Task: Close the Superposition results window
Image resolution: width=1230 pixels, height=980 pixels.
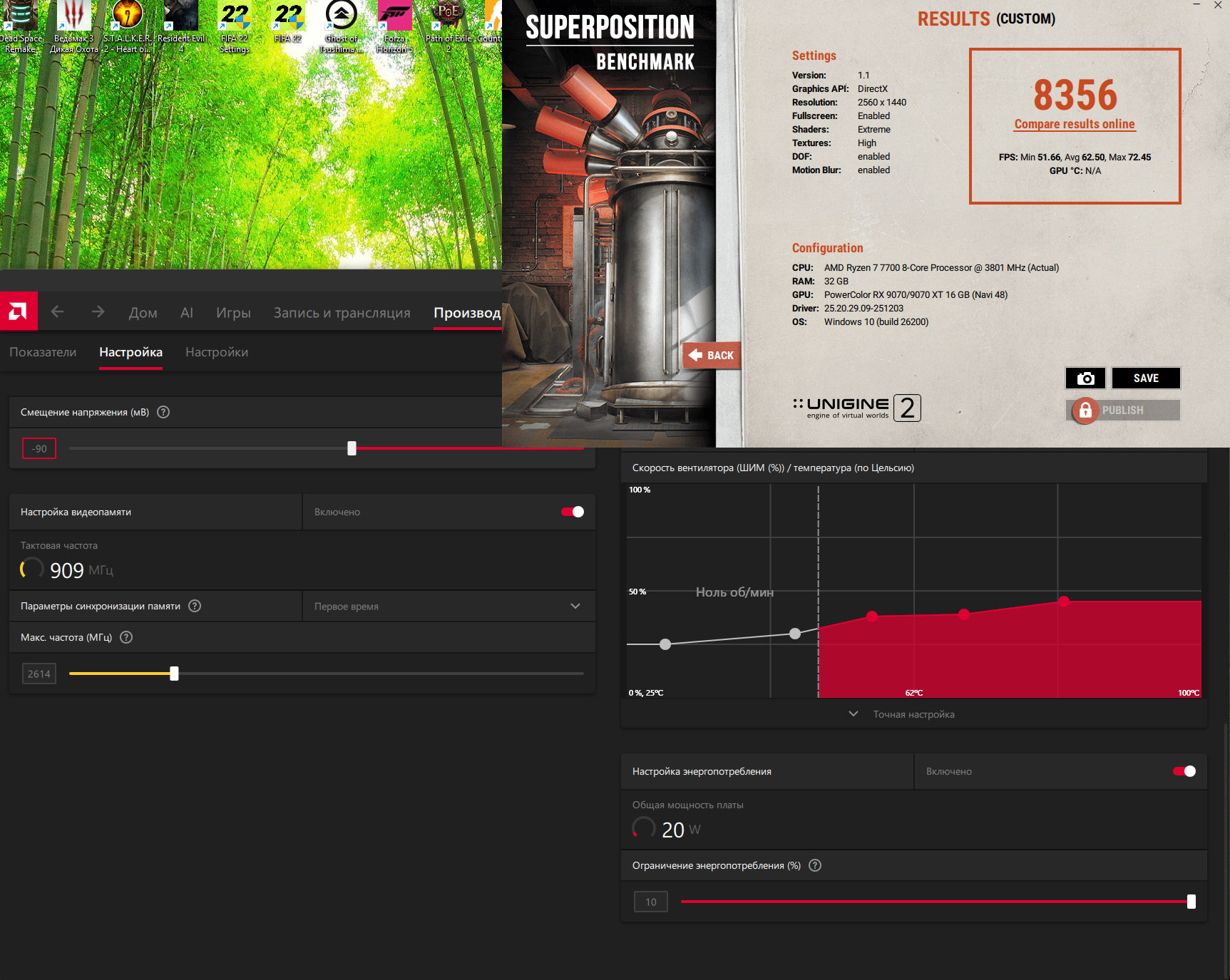Action: (1218, 5)
